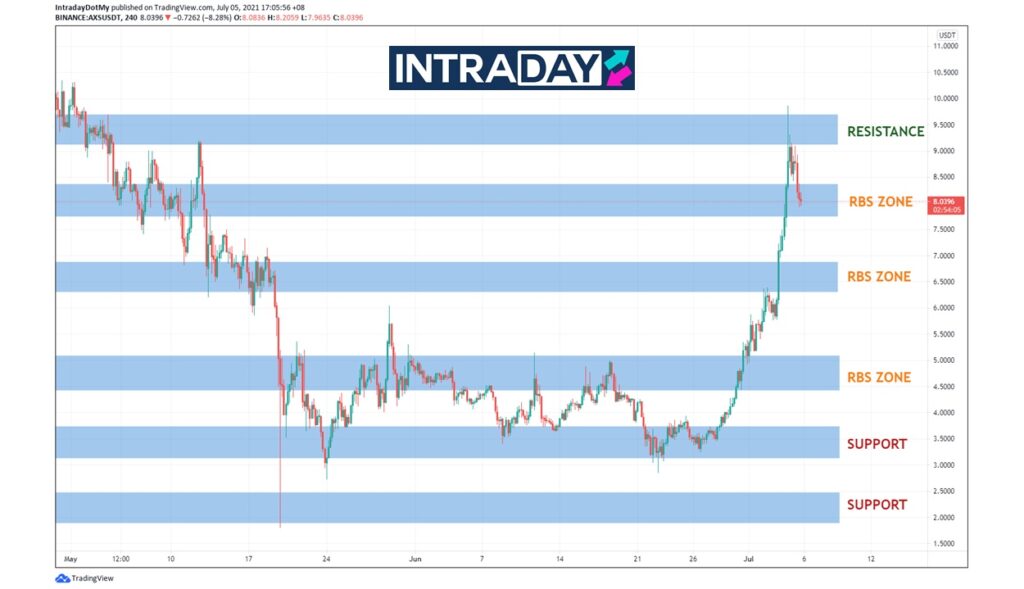The height and width of the screenshot is (589, 1024).
Task: Click the 1.5000 price axis label
Action: (x=945, y=543)
